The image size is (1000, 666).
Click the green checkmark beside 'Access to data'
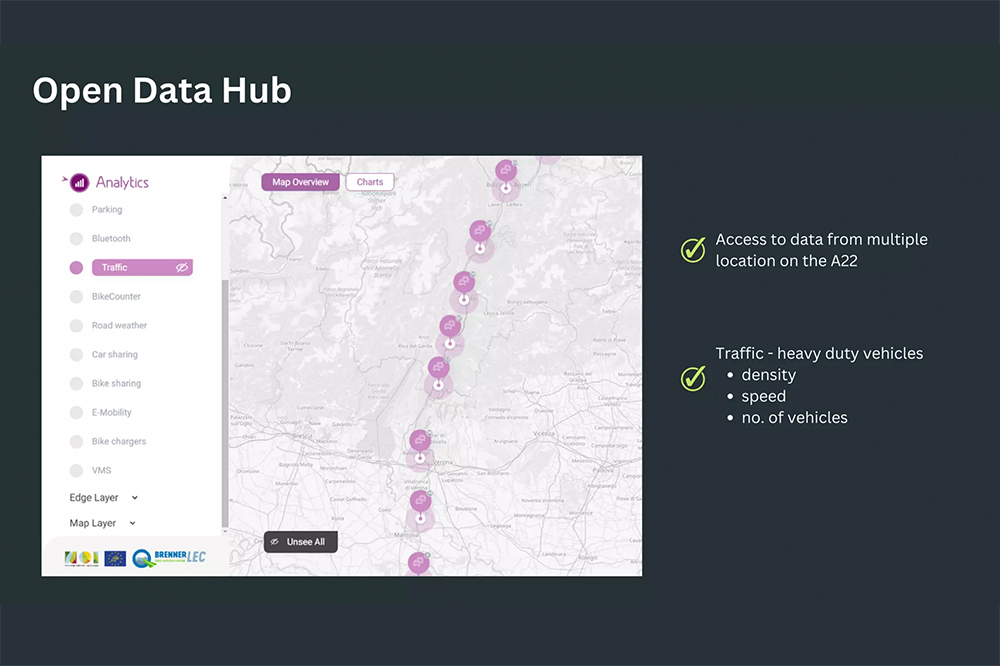coord(693,249)
